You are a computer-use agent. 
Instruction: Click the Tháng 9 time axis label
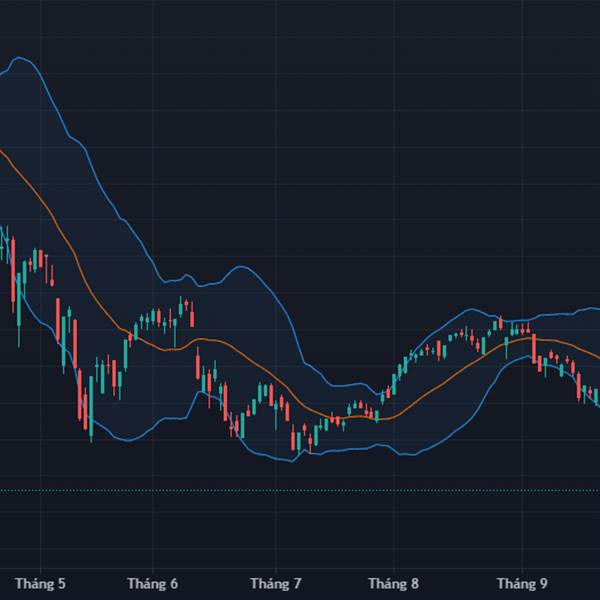point(522,584)
